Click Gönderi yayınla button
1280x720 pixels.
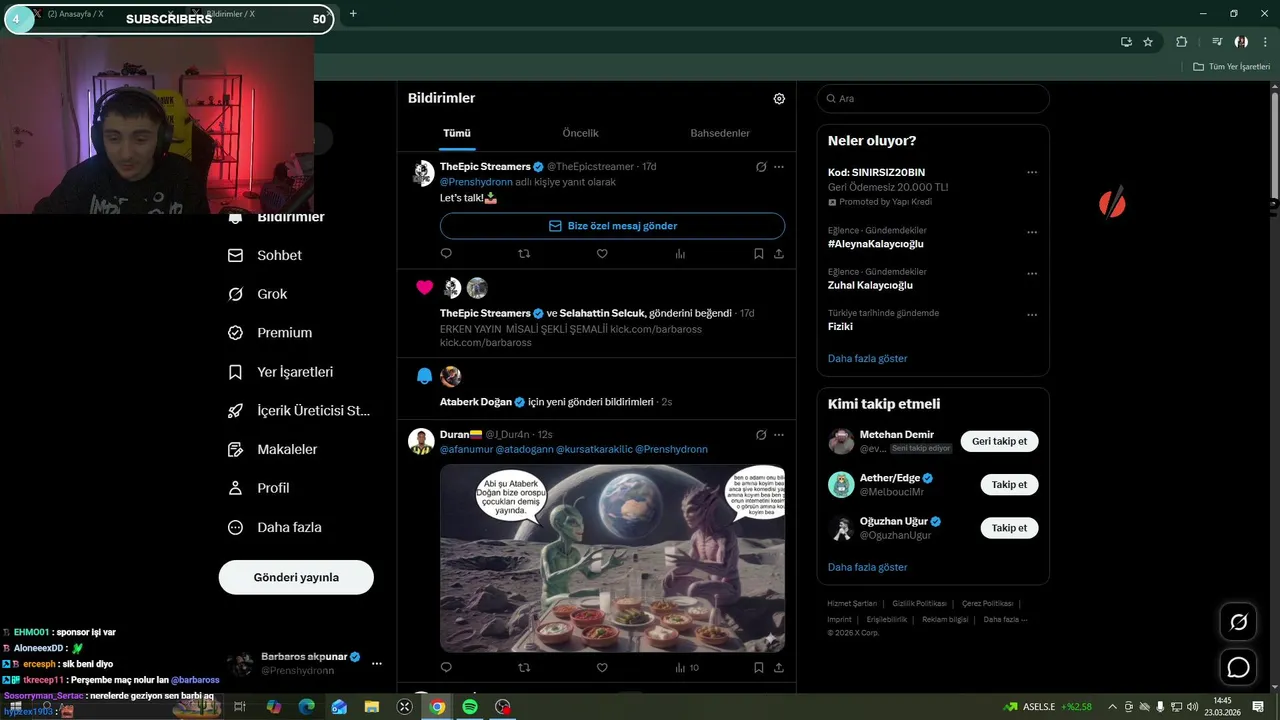click(x=296, y=577)
